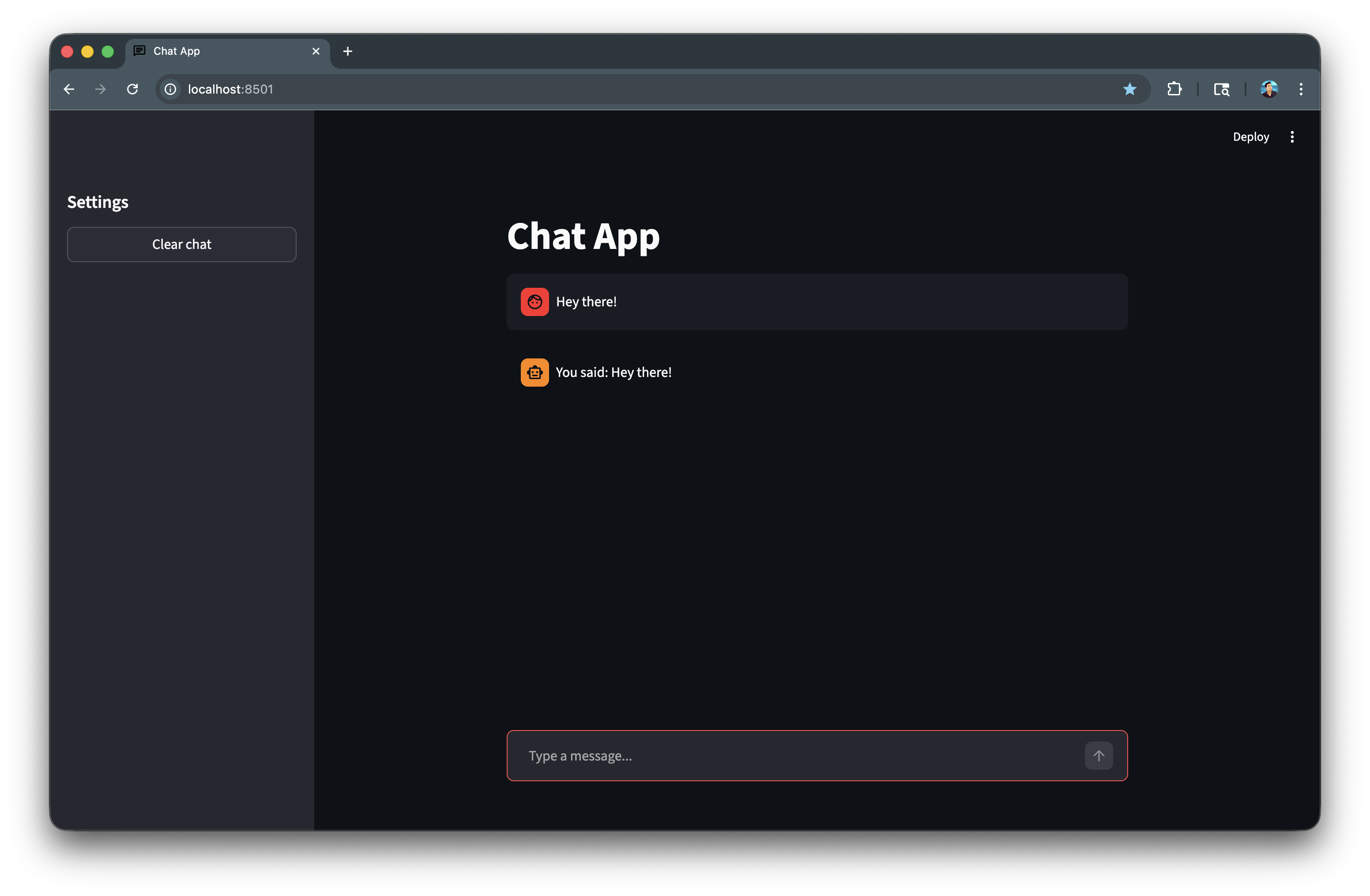Screen dimensions: 1370x896
Task: Open a new tab with plus button
Action: (348, 51)
